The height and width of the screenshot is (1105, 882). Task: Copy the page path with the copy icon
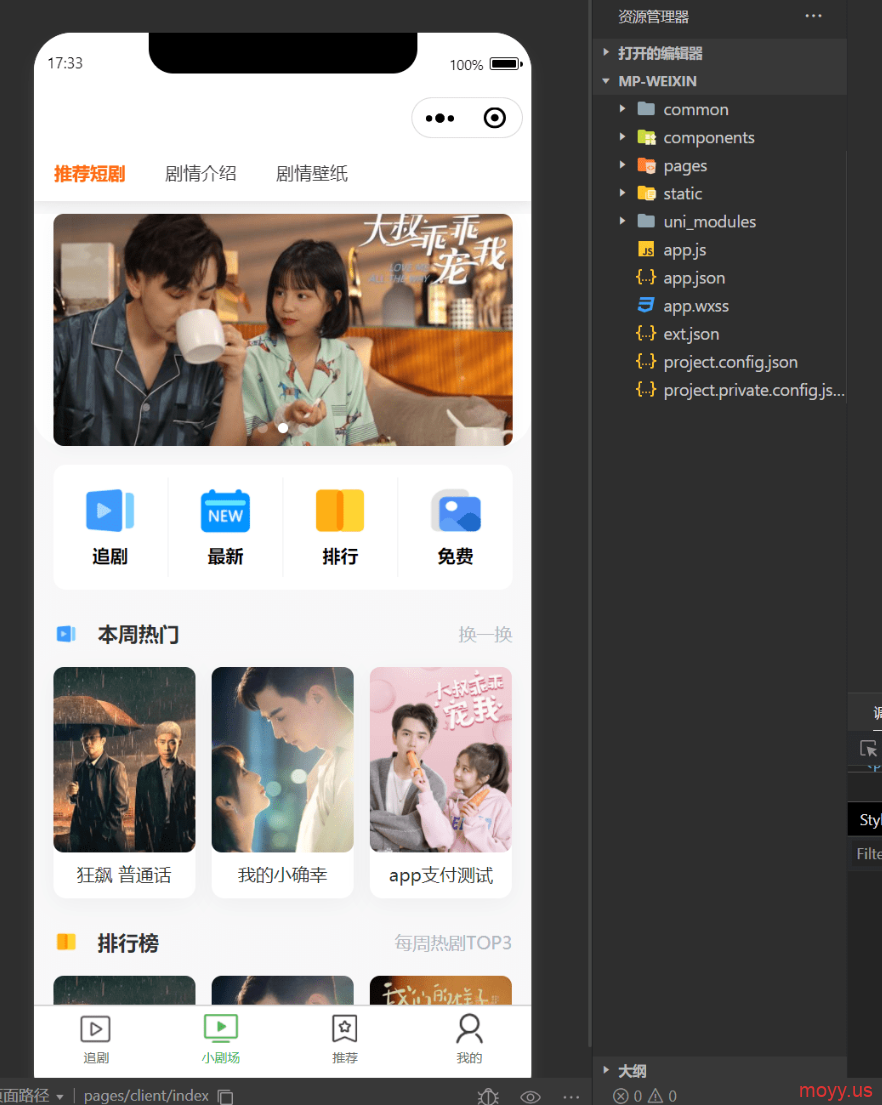tap(225, 1097)
